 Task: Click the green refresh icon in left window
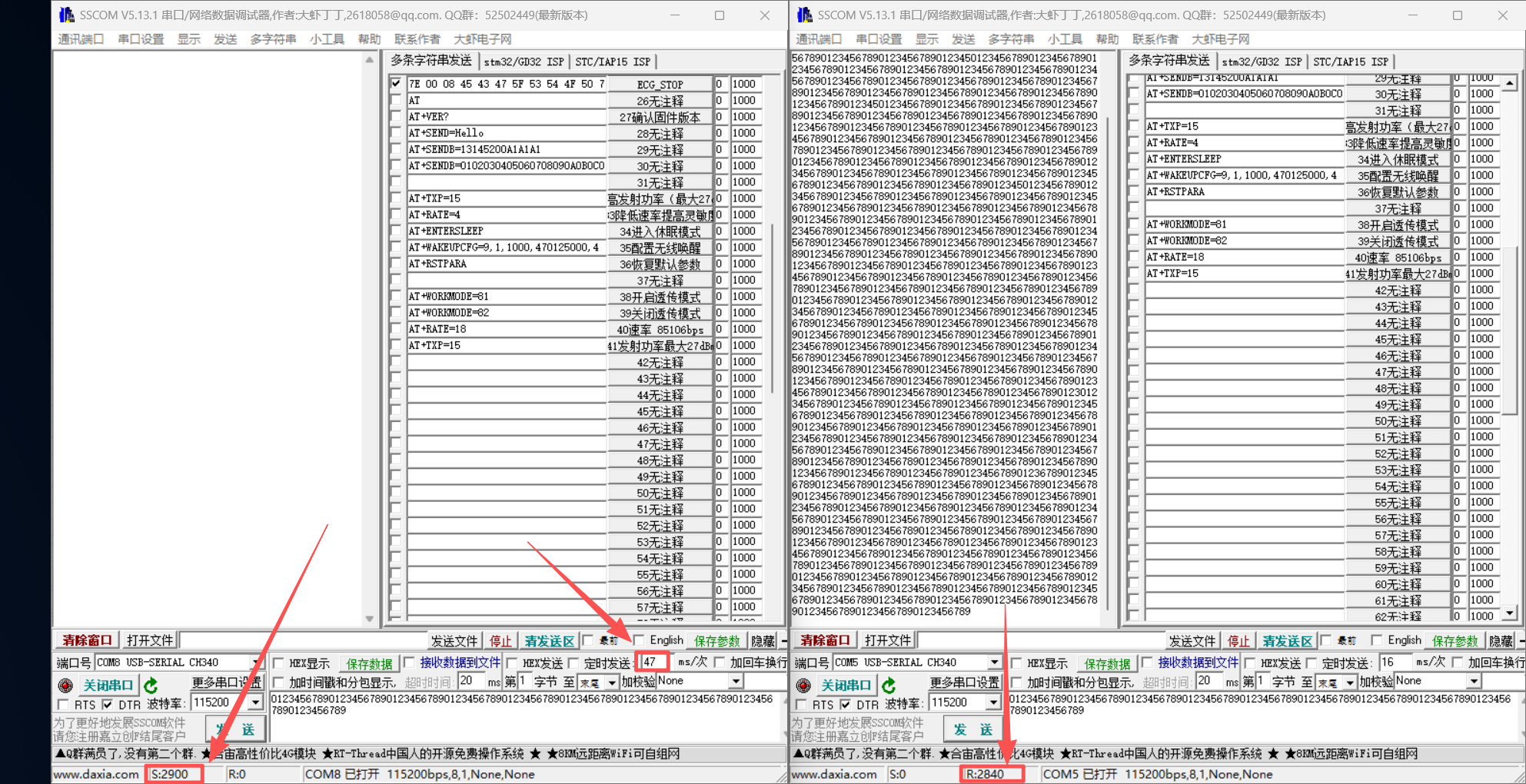click(151, 685)
